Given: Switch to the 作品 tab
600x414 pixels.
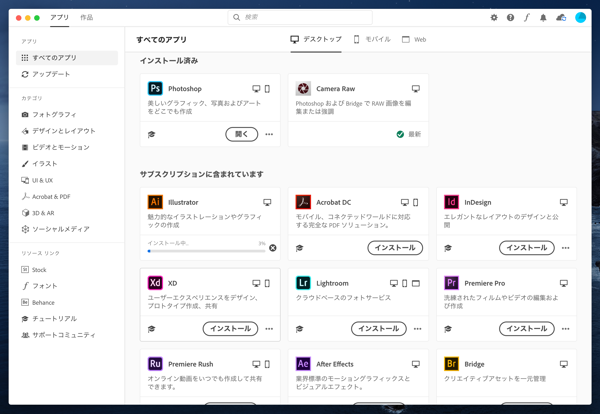Looking at the screenshot, I should [86, 18].
